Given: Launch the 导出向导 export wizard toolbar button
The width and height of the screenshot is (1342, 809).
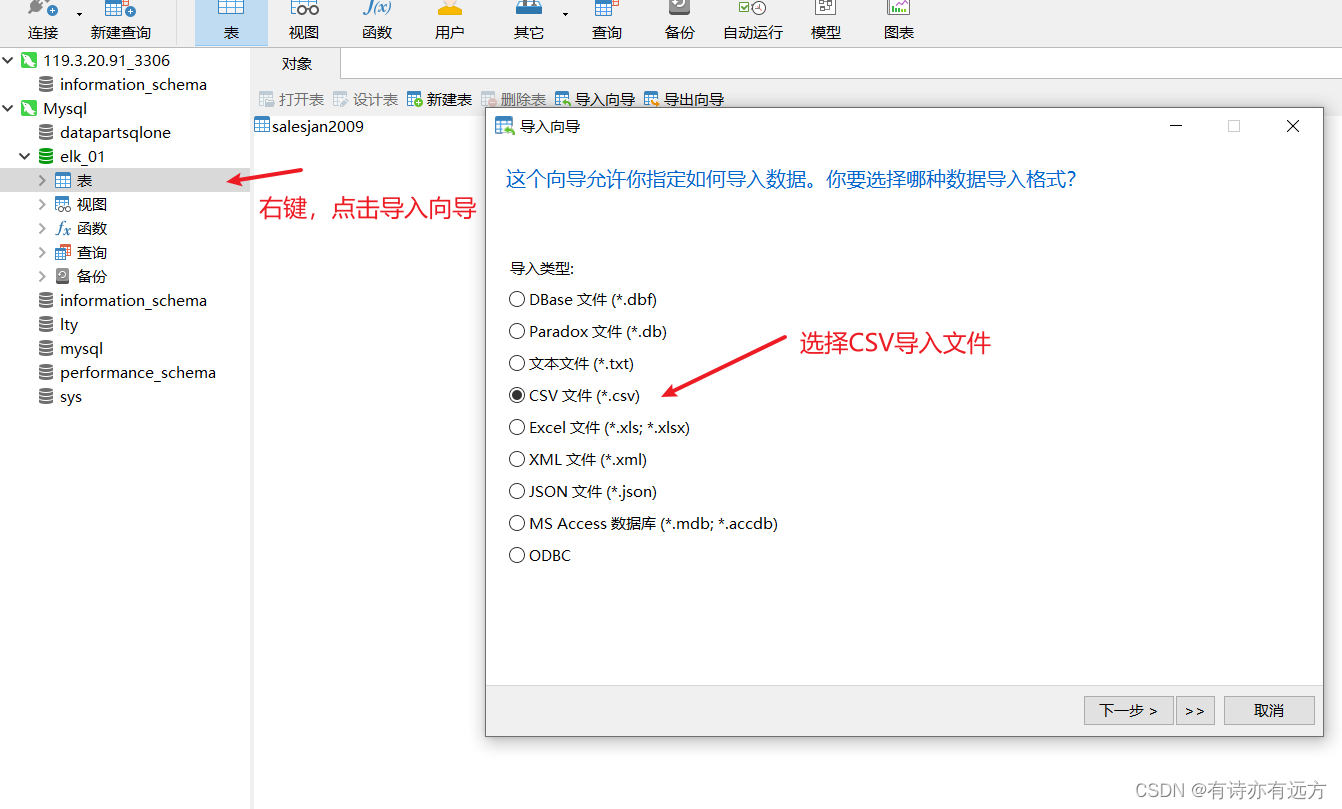Looking at the screenshot, I should point(684,99).
